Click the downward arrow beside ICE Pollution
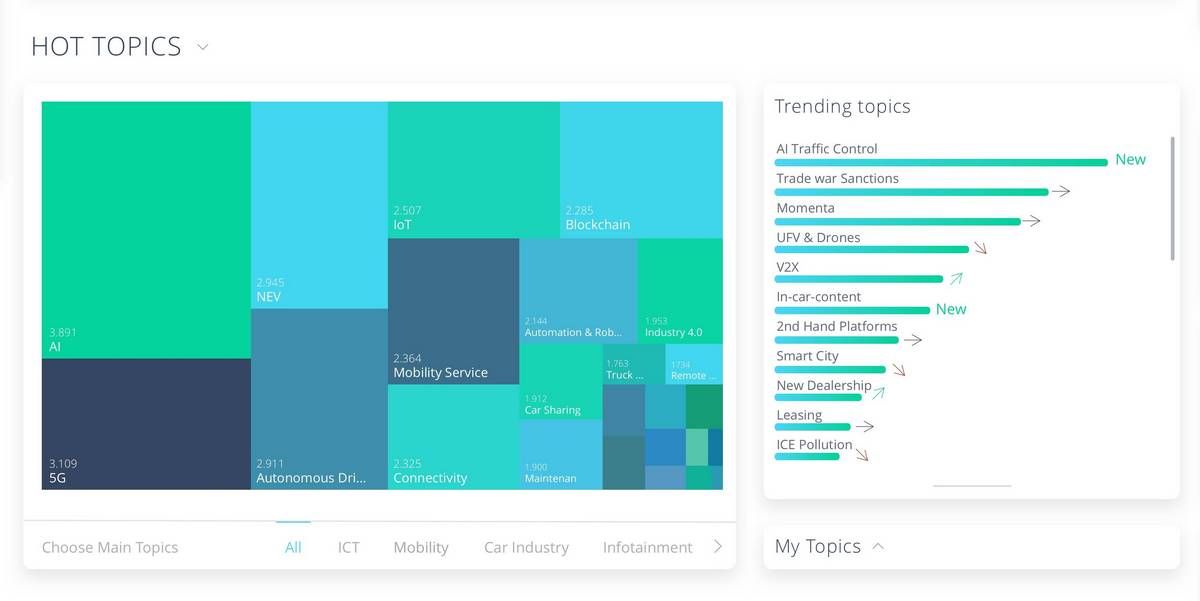The width and height of the screenshot is (1200, 601). click(861, 455)
